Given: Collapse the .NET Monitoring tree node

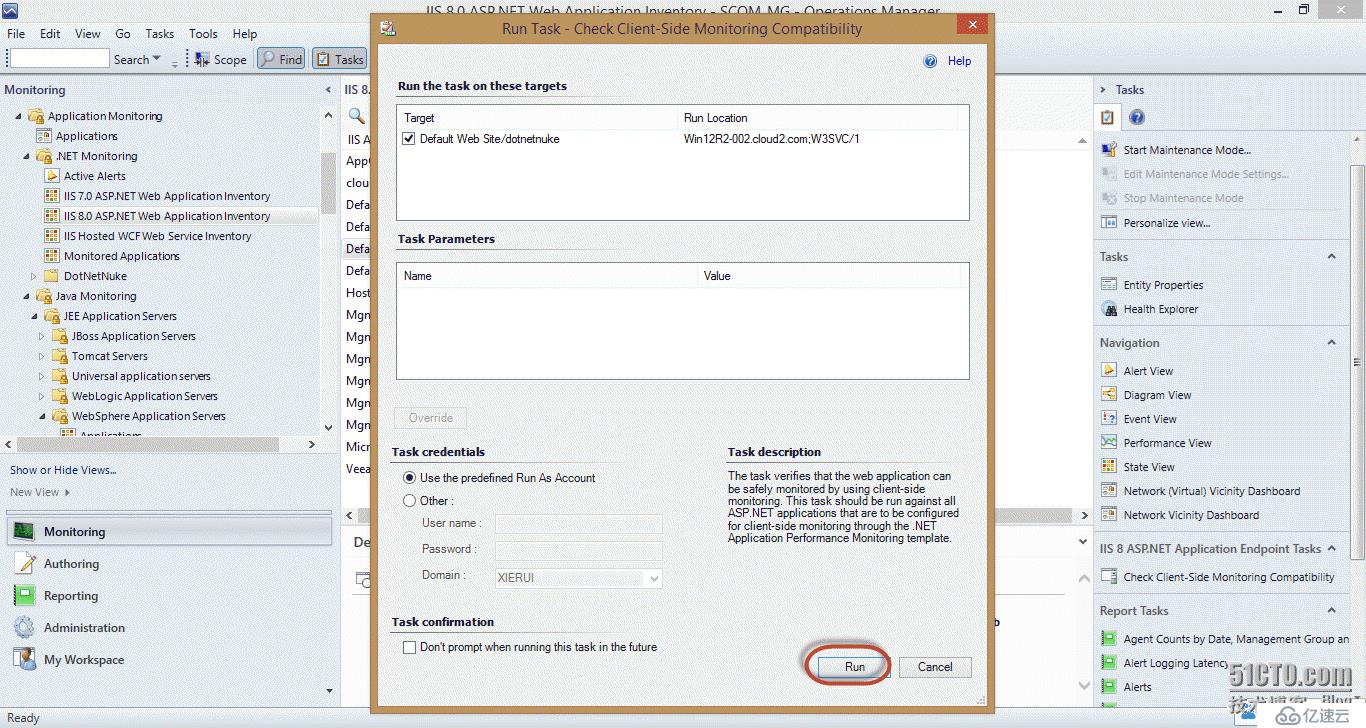Looking at the screenshot, I should pos(27,156).
